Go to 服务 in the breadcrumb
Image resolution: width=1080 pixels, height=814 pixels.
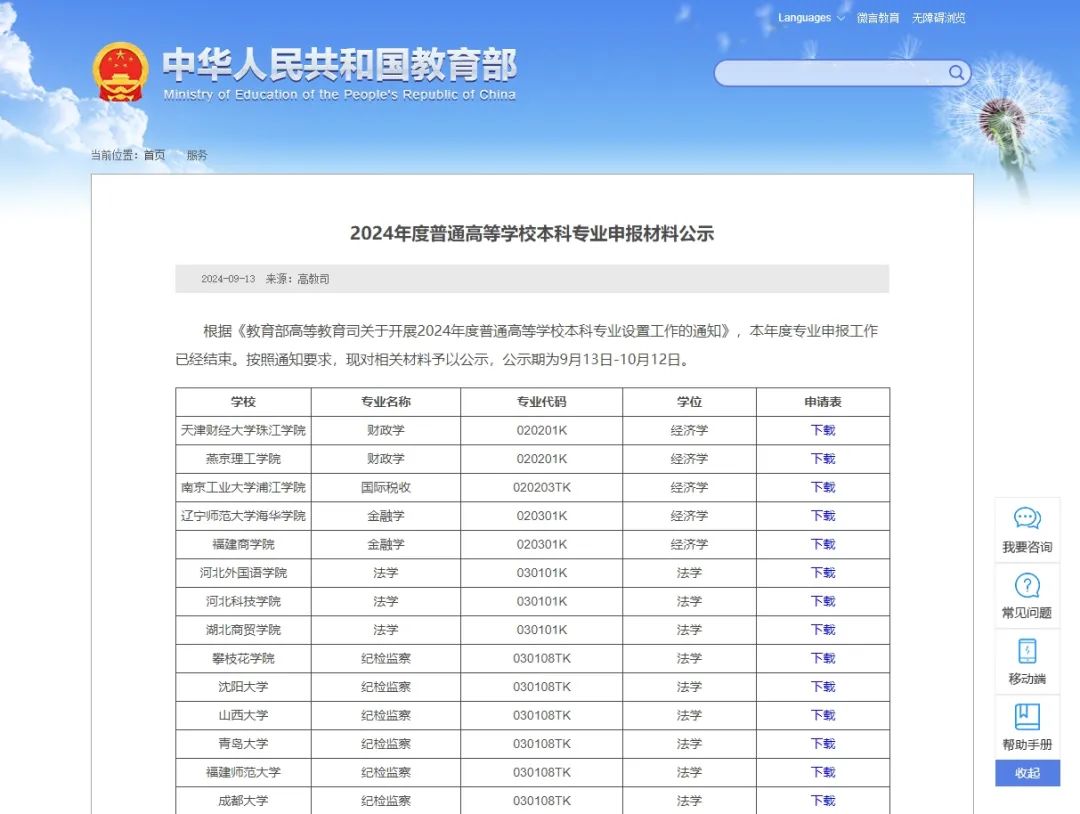197,155
